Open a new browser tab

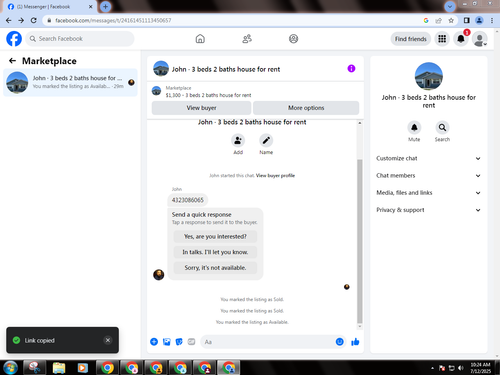(105, 6)
